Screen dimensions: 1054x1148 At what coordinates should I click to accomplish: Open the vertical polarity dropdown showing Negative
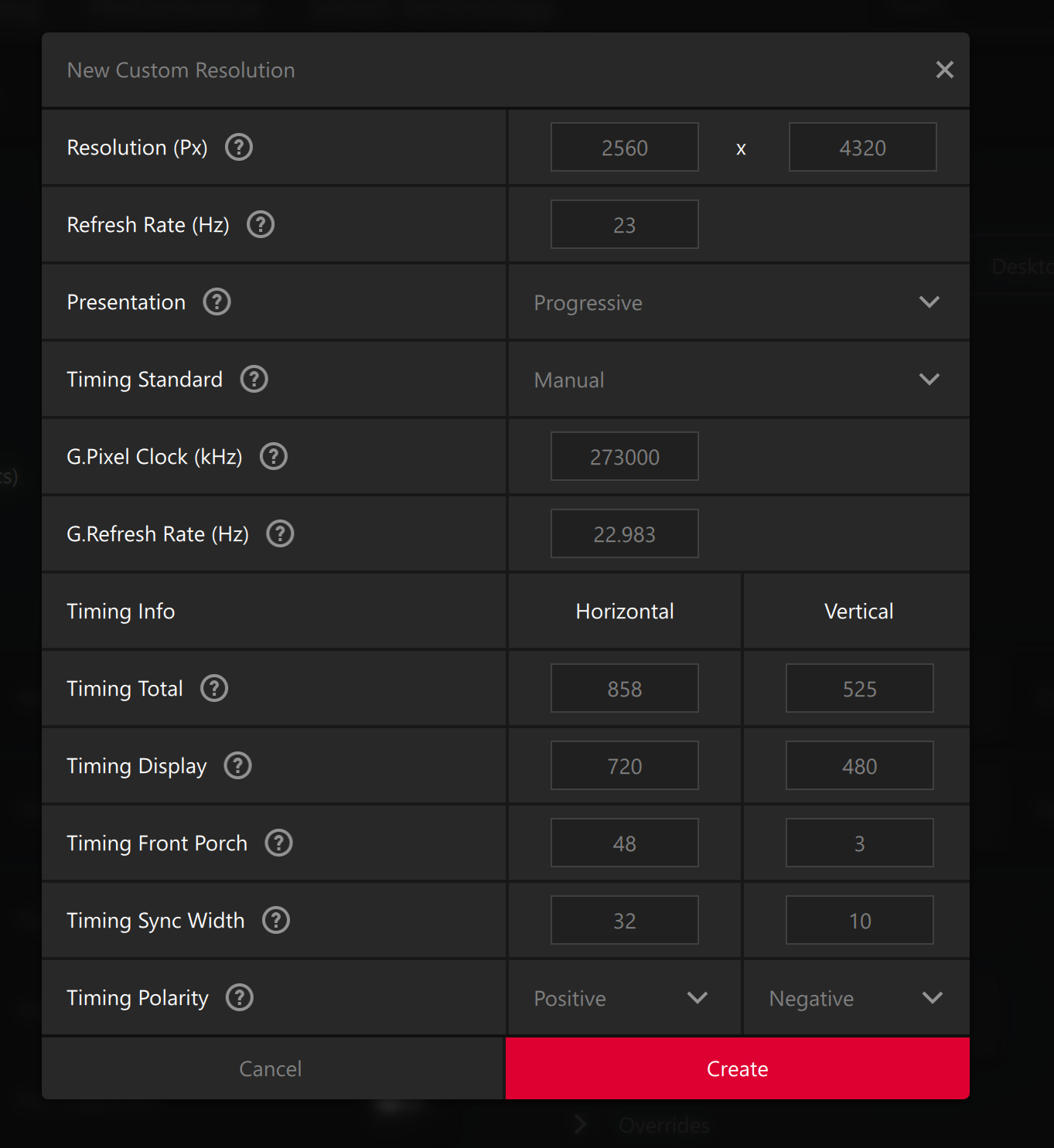[856, 998]
